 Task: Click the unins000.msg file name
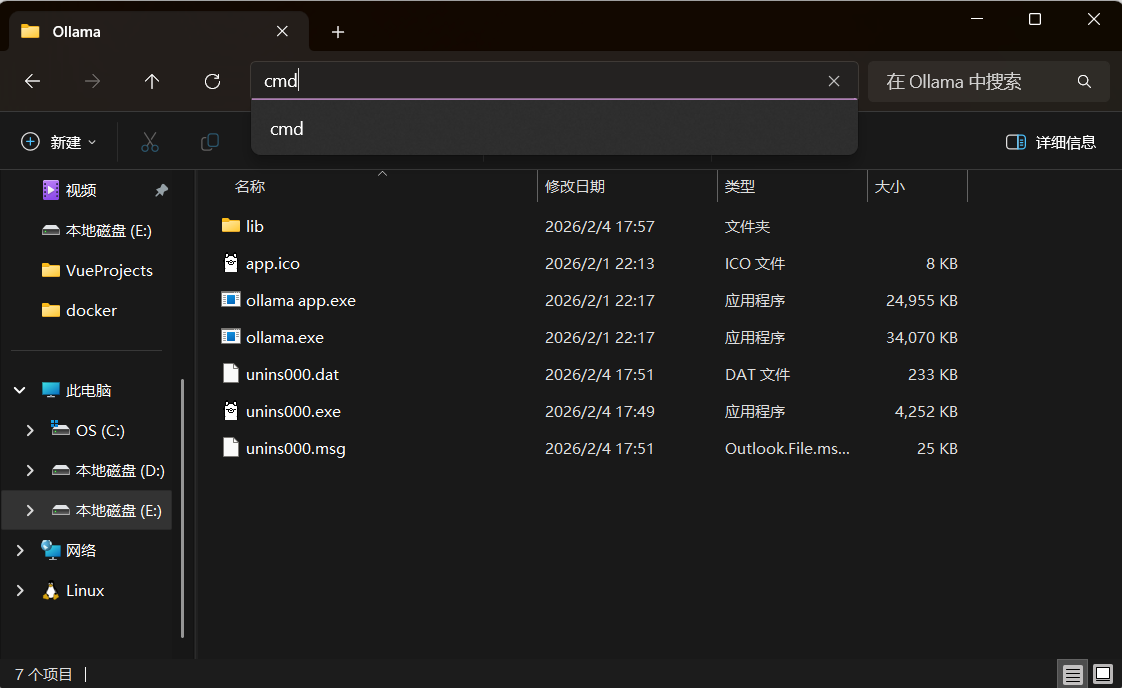tap(296, 448)
